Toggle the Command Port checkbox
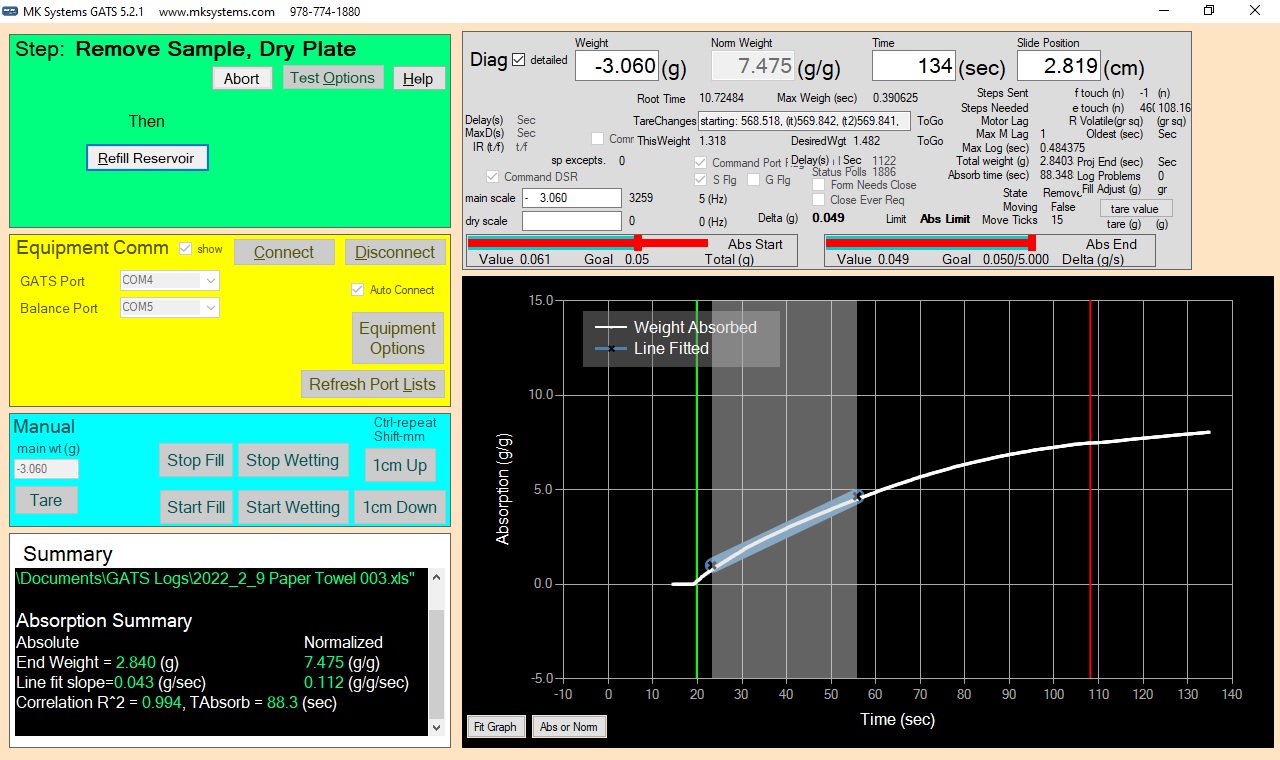Image resolution: width=1280 pixels, height=760 pixels. point(701,163)
